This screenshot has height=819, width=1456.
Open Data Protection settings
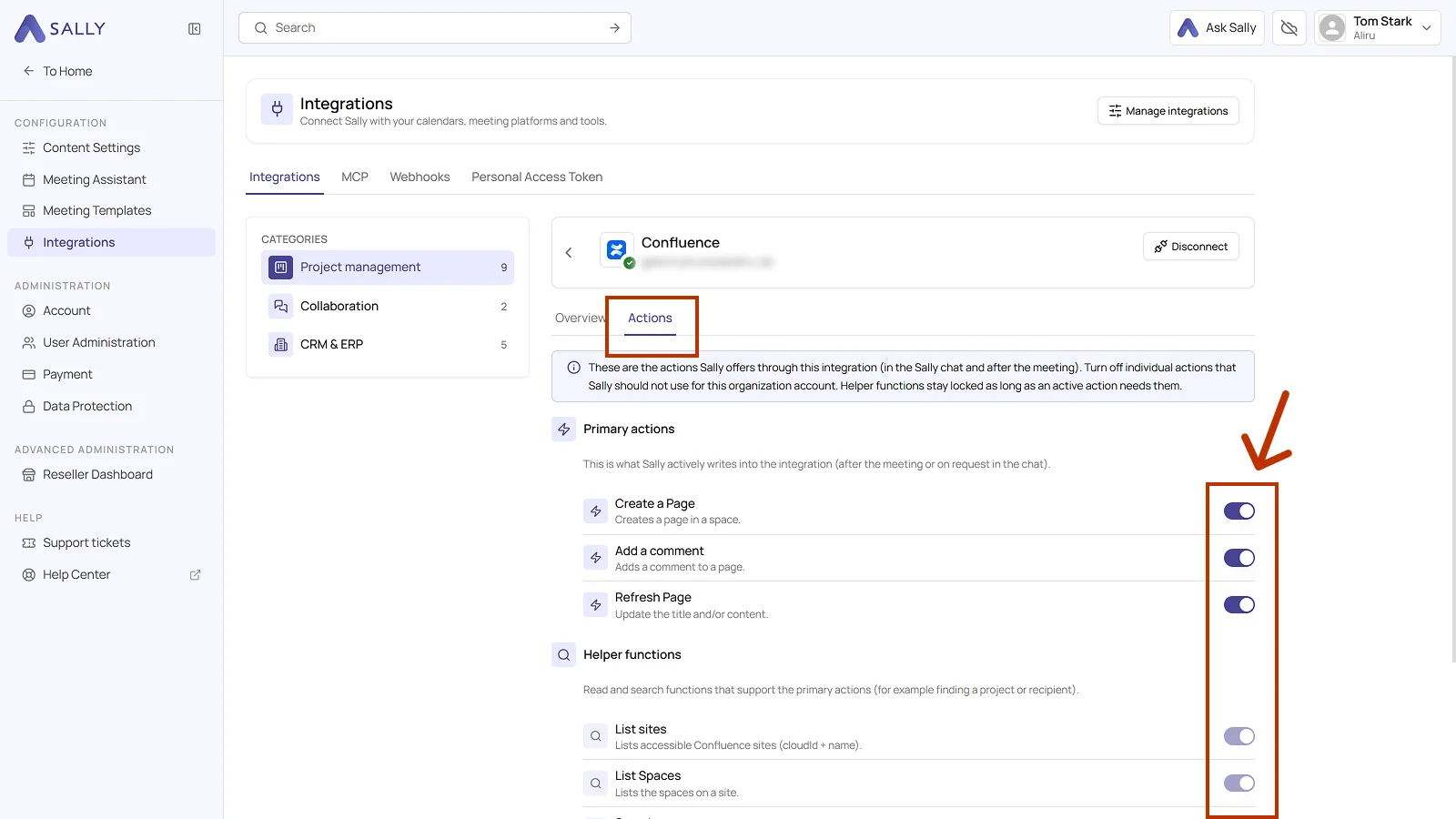[x=111, y=407]
